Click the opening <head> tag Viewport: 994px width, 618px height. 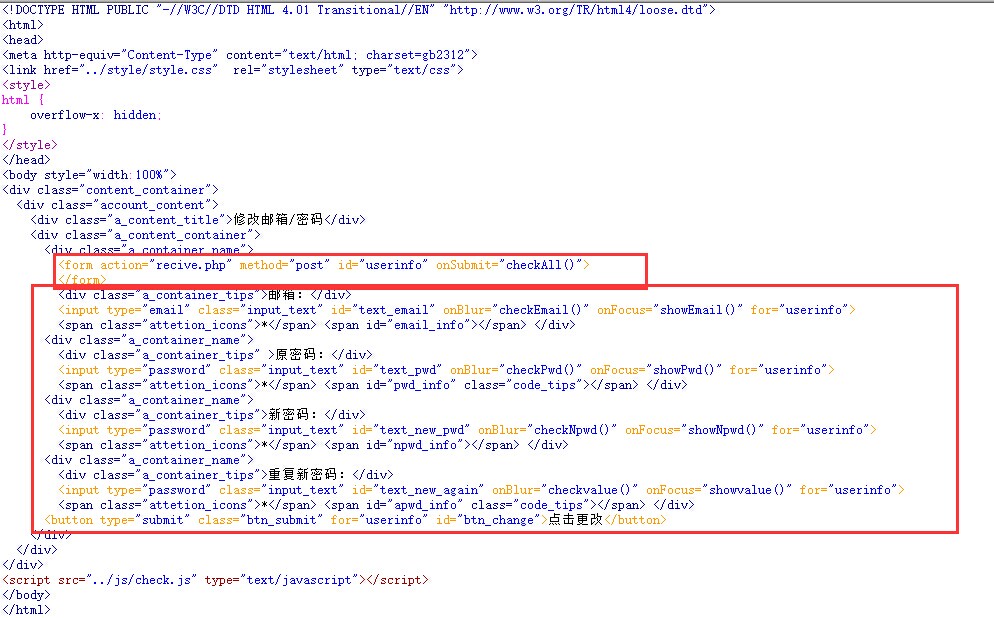pyautogui.click(x=23, y=40)
